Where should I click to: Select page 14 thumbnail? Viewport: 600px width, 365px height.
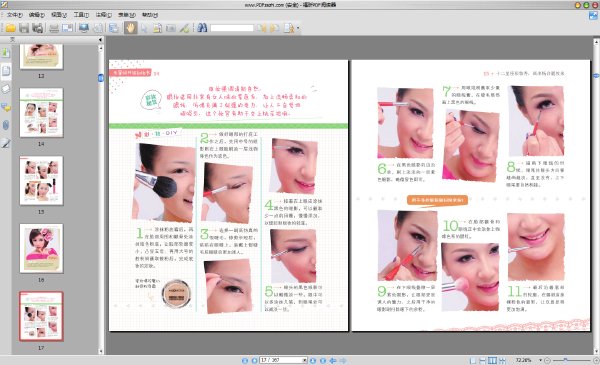[41, 112]
